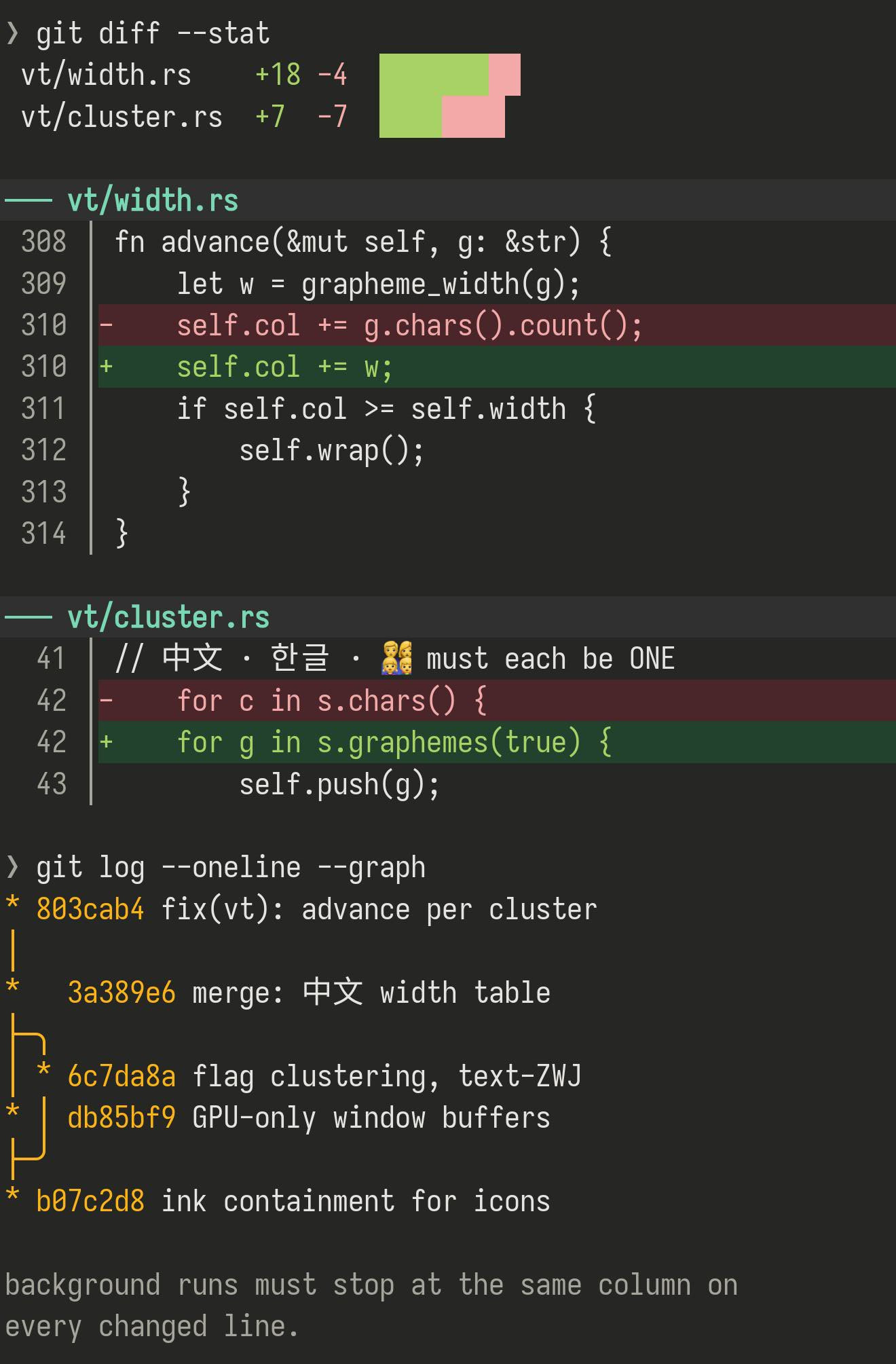
Task: Select line number 314
Action: (x=44, y=534)
